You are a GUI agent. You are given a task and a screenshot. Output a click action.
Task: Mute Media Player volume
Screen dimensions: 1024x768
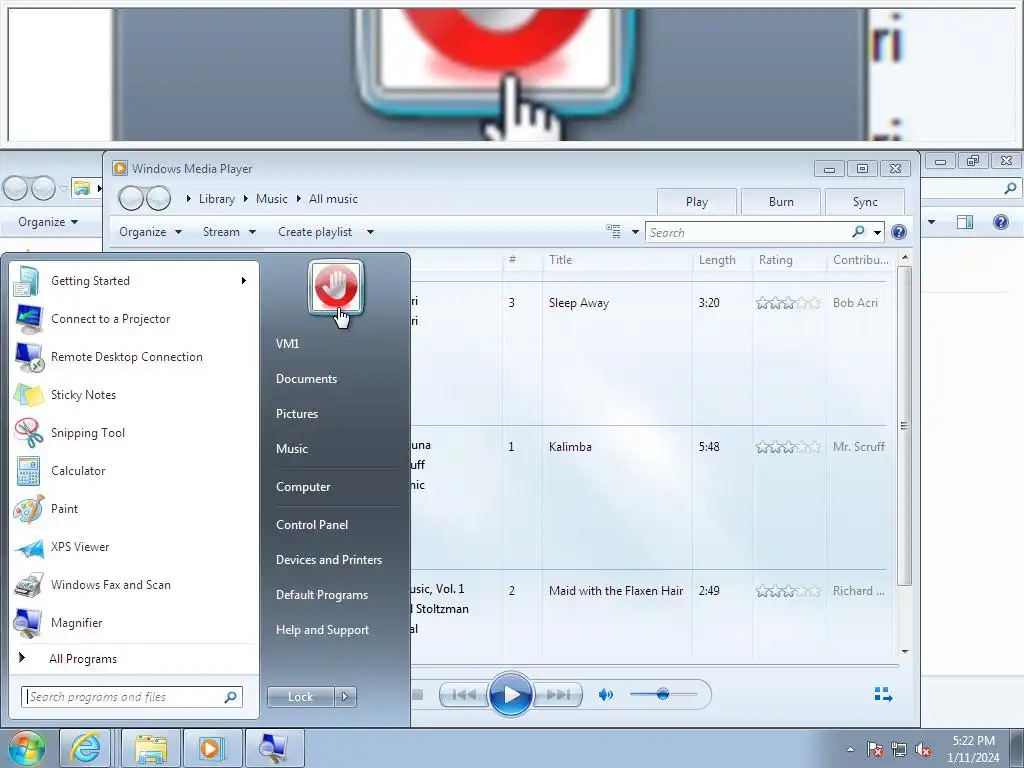pyautogui.click(x=605, y=695)
